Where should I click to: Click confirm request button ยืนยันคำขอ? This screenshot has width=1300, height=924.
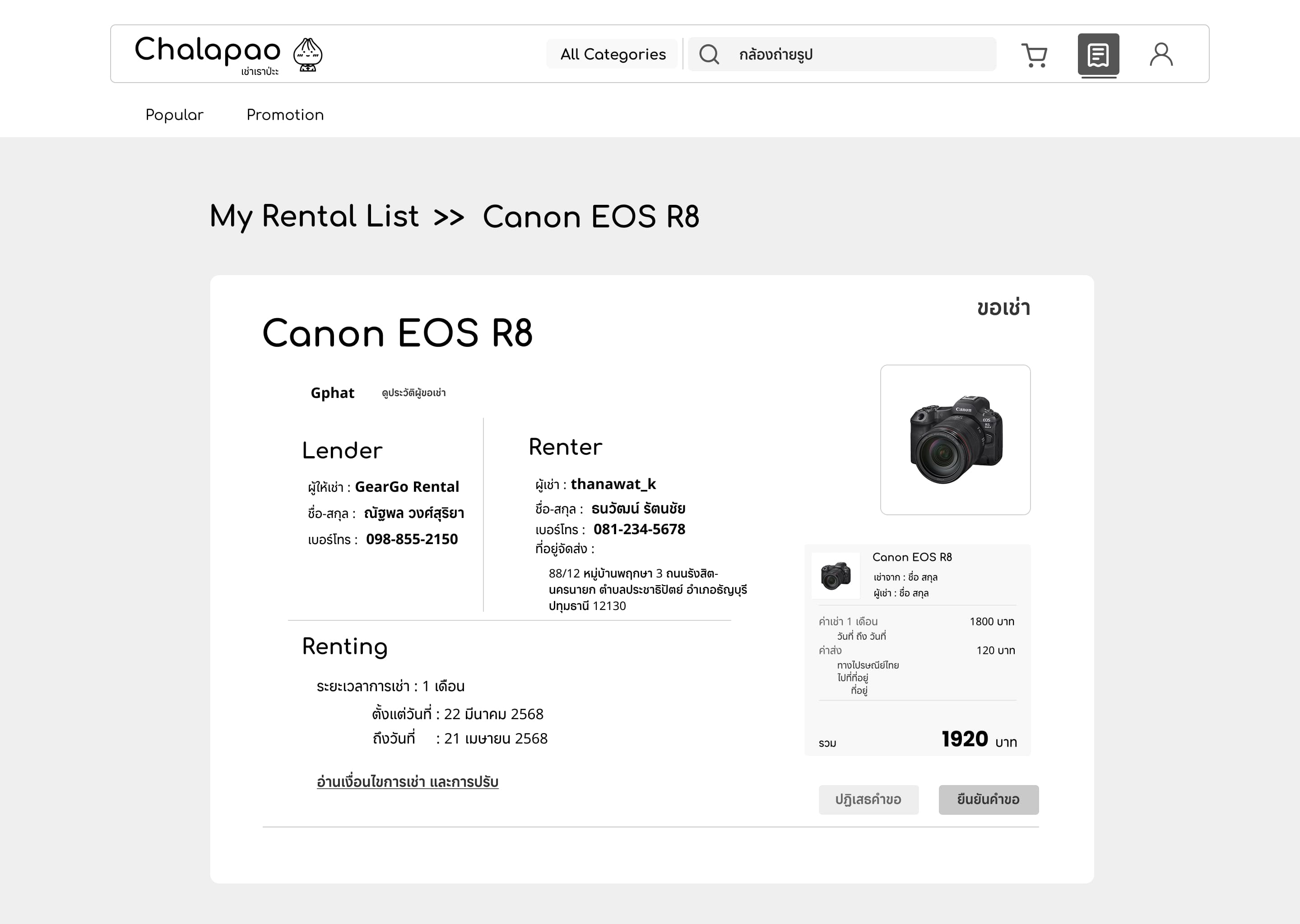tap(989, 799)
